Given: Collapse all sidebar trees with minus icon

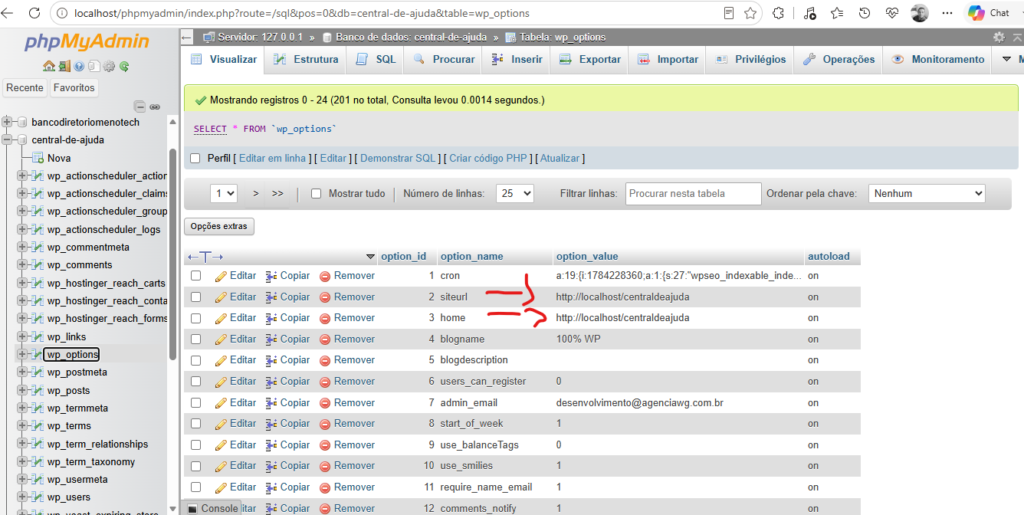Looking at the screenshot, I should pyautogui.click(x=140, y=106).
